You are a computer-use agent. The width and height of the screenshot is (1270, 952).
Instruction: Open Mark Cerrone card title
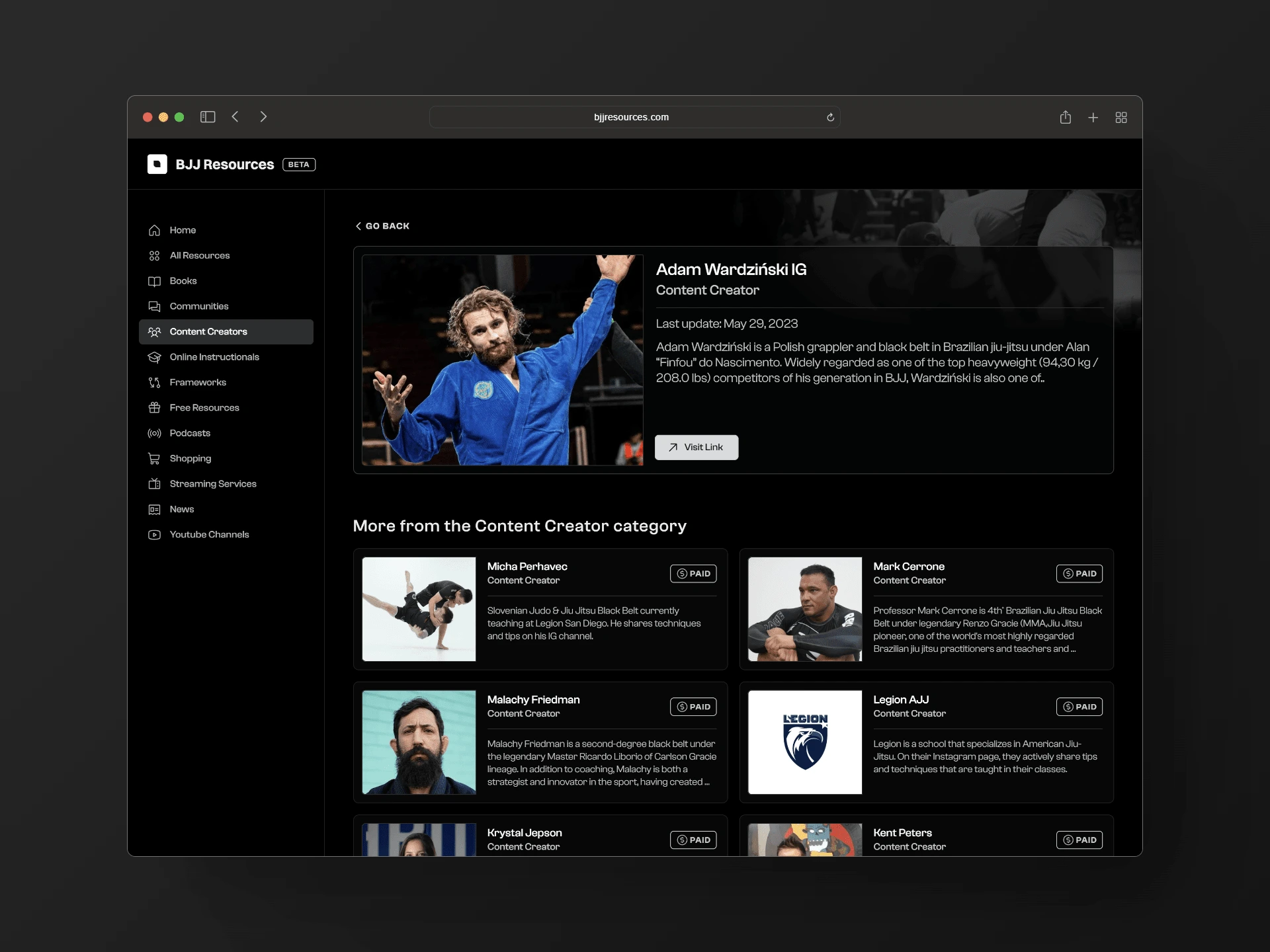909,567
